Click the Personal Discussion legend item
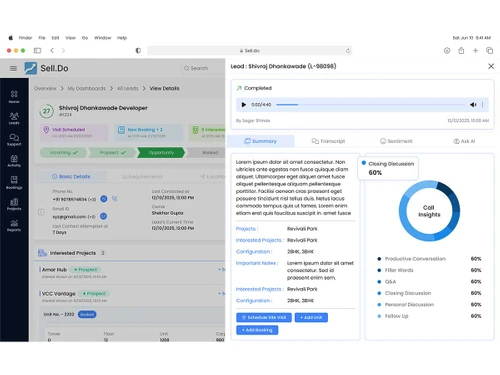The height and width of the screenshot is (375, 500). [x=429, y=304]
